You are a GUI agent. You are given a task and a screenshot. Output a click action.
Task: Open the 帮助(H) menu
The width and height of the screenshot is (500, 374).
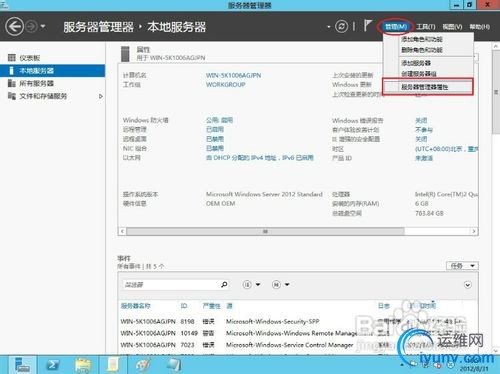tap(480, 27)
